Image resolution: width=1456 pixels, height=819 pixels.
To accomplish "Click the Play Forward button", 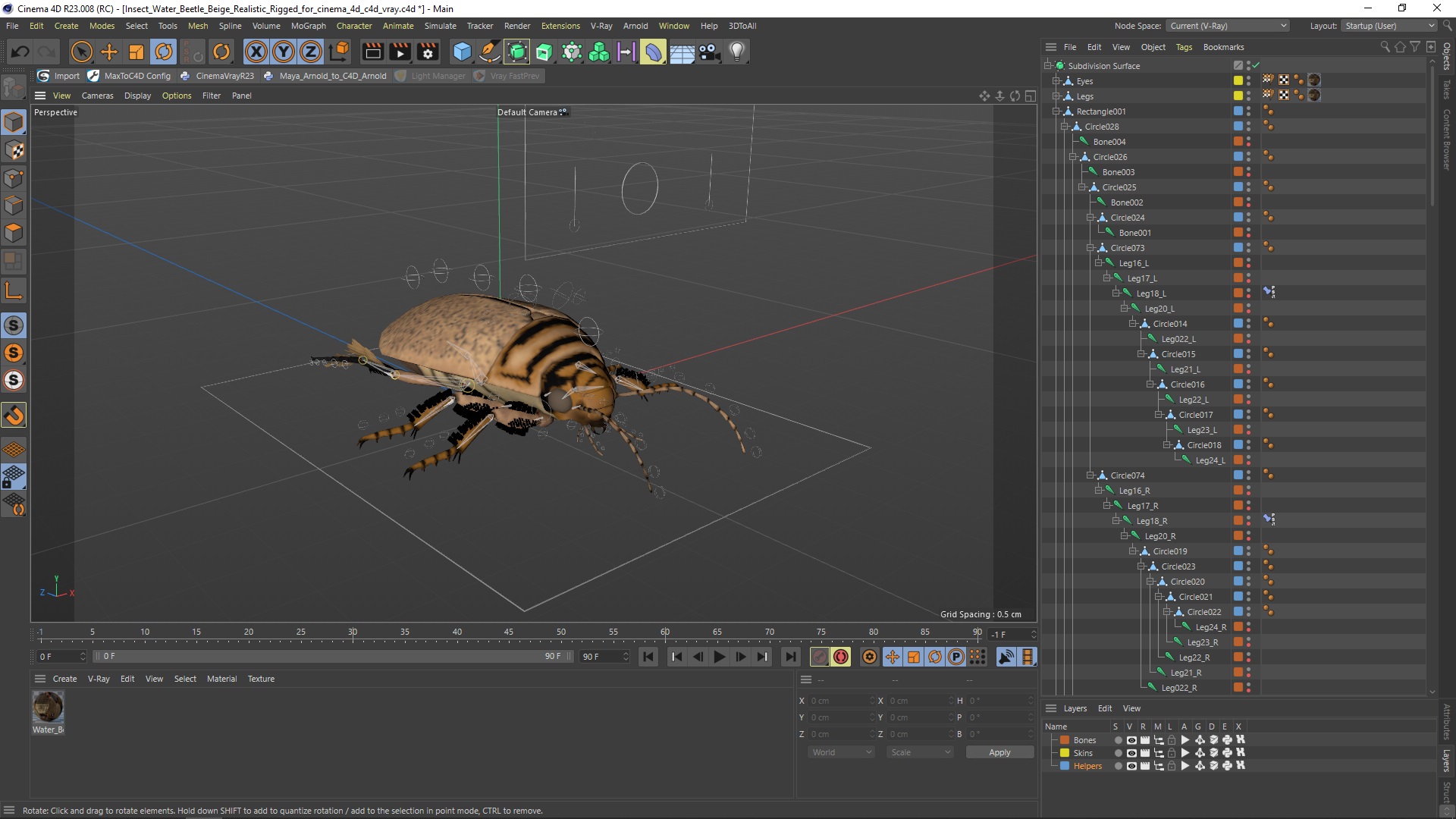I will pyautogui.click(x=720, y=657).
